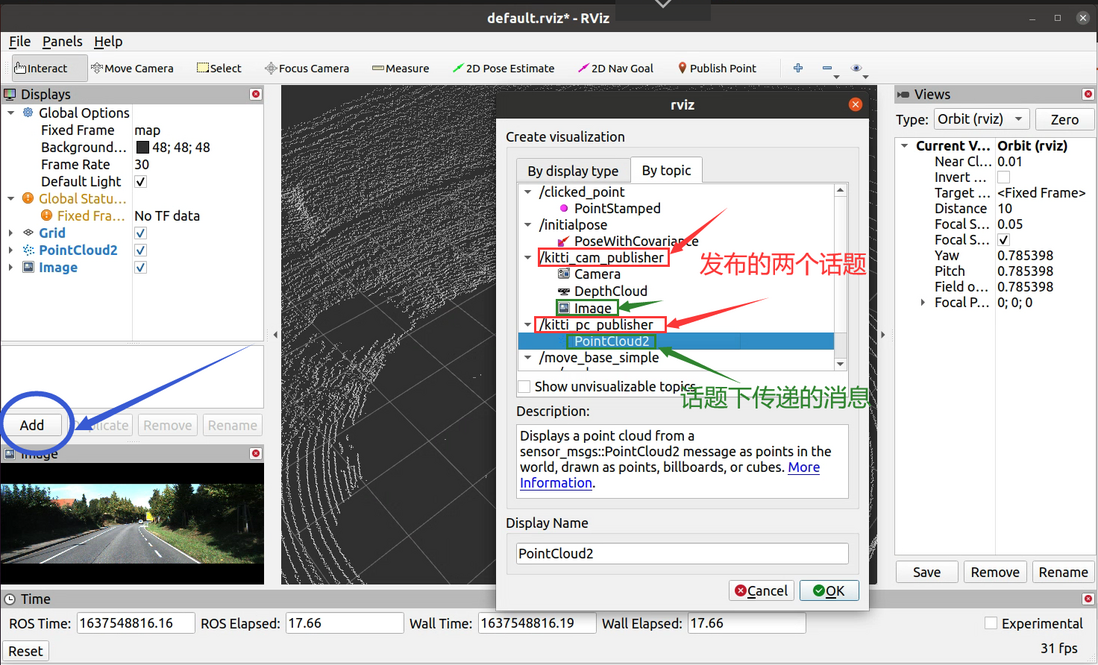This screenshot has height=665, width=1098.
Task: Toggle the Invert checkbox in Views
Action: tap(1003, 177)
